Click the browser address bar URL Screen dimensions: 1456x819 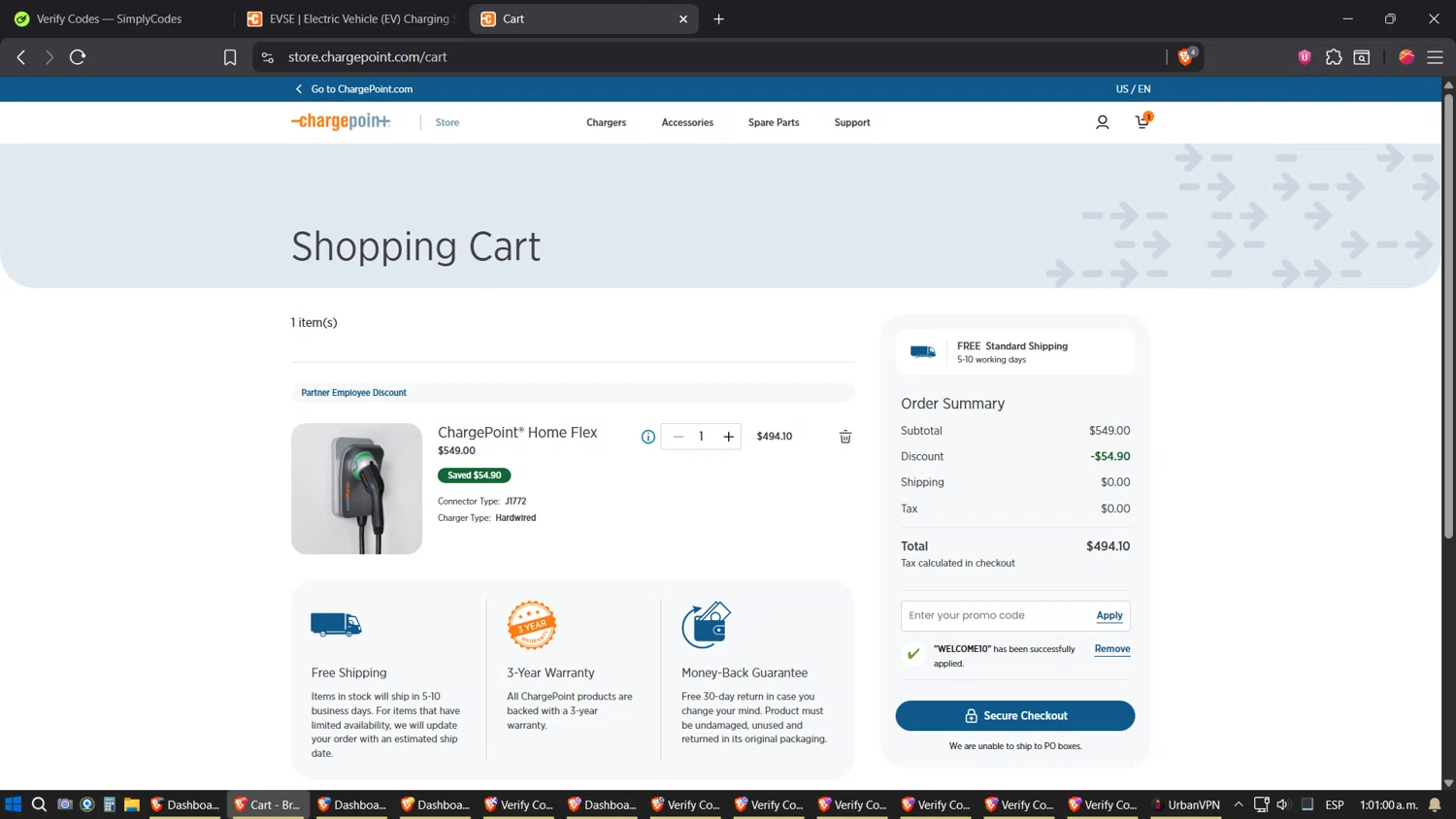tap(367, 57)
